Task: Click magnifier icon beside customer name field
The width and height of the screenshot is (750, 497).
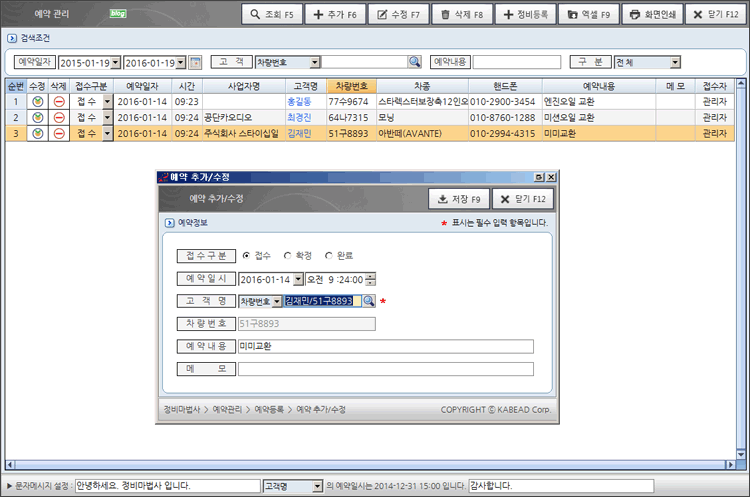Action: coord(368,301)
